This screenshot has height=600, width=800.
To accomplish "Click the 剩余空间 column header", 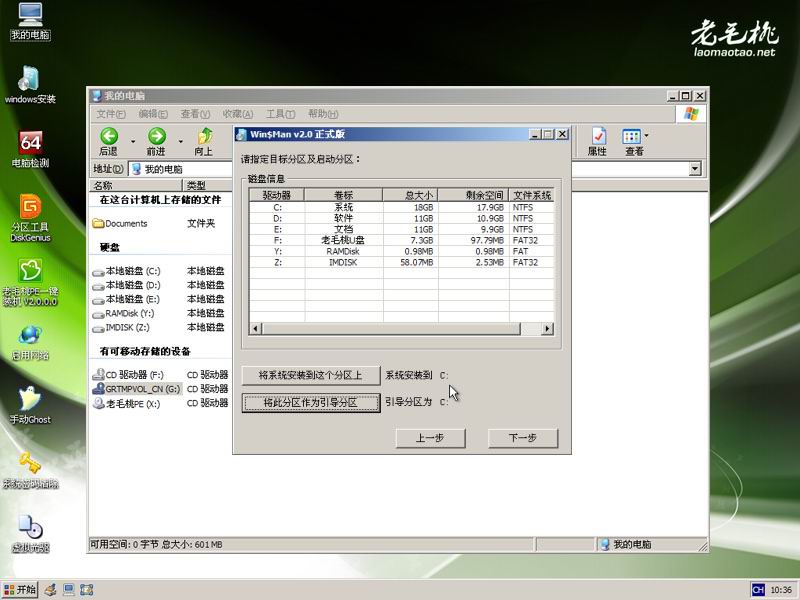I will (x=473, y=195).
